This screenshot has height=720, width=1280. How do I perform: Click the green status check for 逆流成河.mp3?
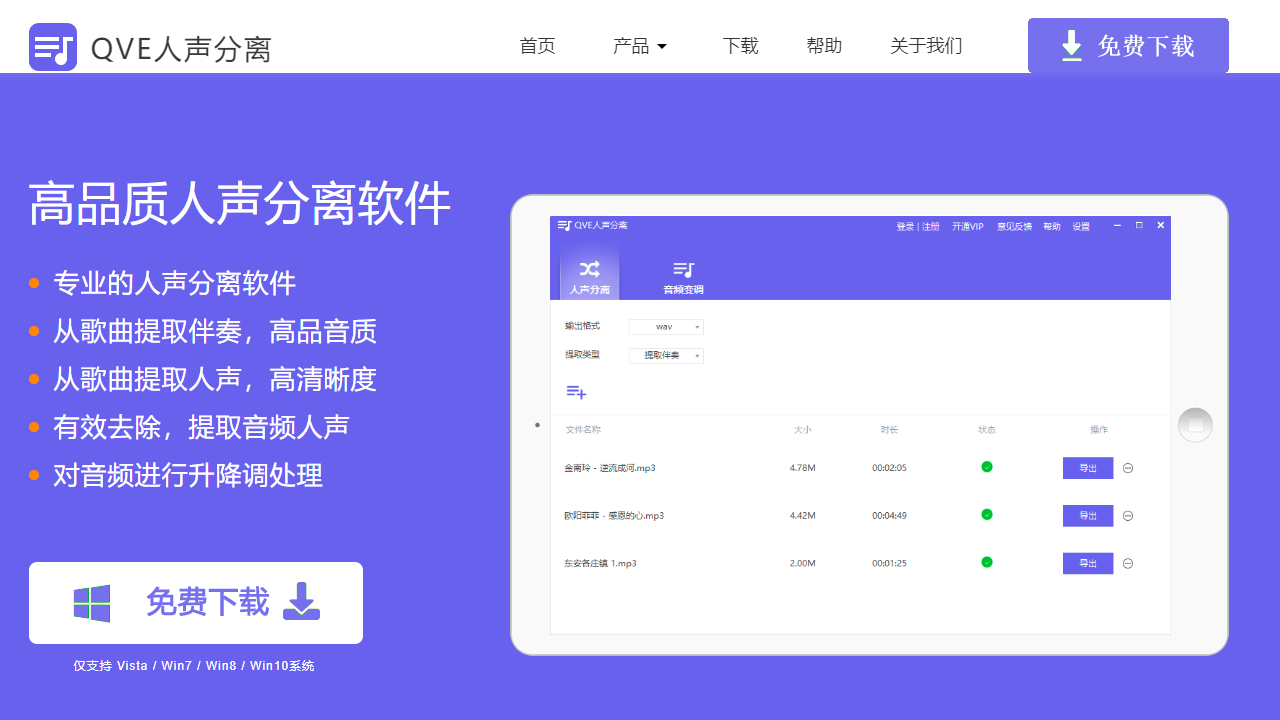click(x=987, y=467)
